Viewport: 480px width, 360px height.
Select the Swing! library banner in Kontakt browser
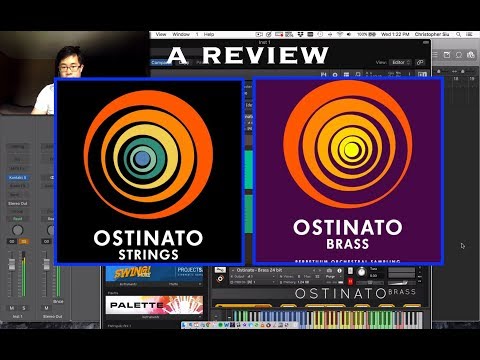(x=154, y=274)
